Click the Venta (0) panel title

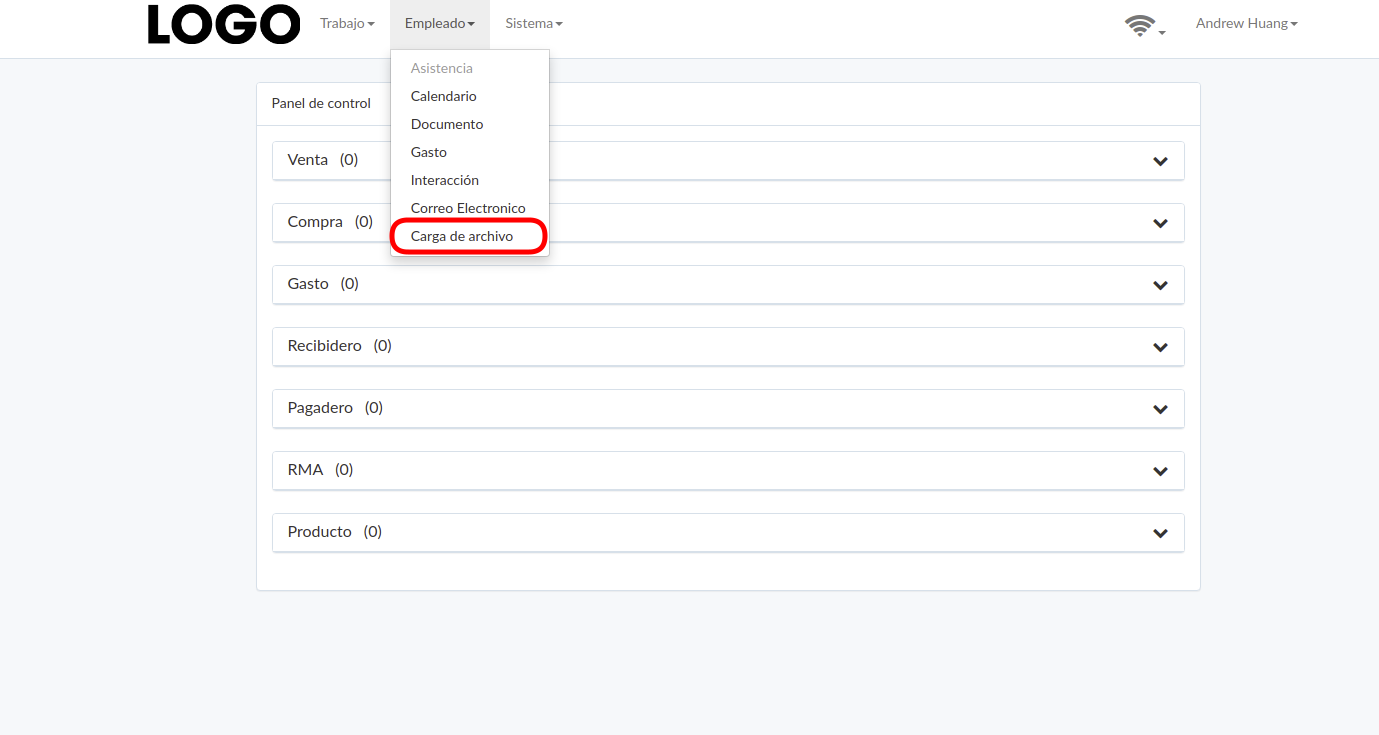pos(322,160)
